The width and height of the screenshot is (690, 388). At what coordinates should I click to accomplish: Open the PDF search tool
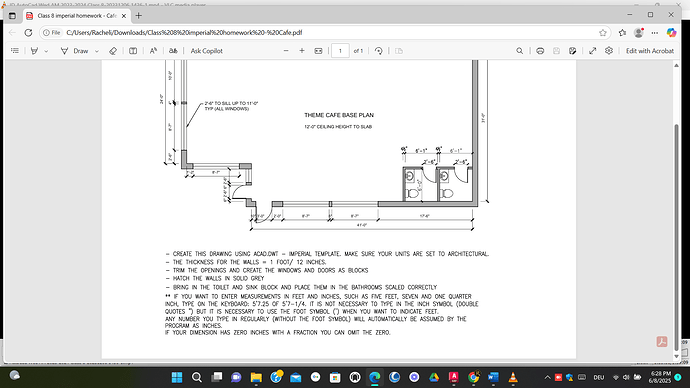[520, 51]
